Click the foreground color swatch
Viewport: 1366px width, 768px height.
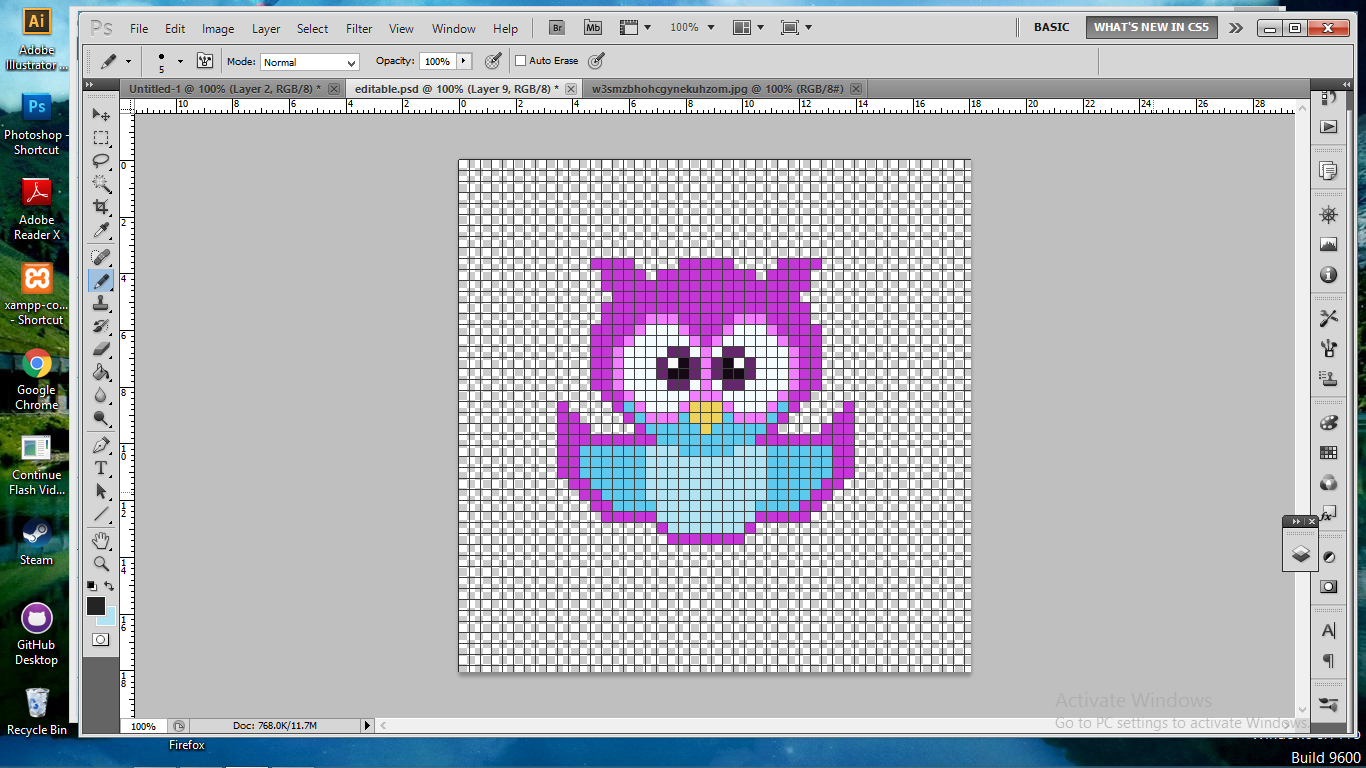pyautogui.click(x=96, y=606)
